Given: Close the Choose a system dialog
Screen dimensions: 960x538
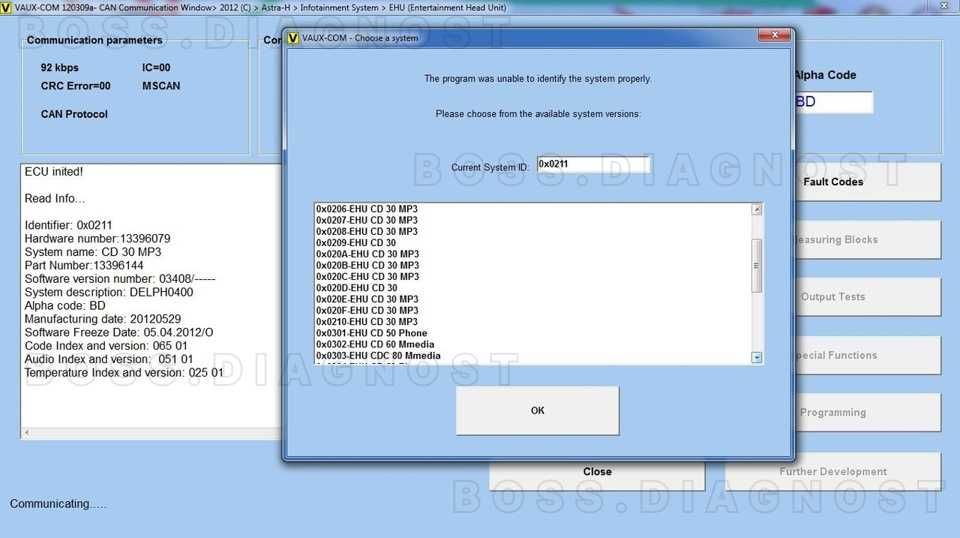Looking at the screenshot, I should coord(774,35).
